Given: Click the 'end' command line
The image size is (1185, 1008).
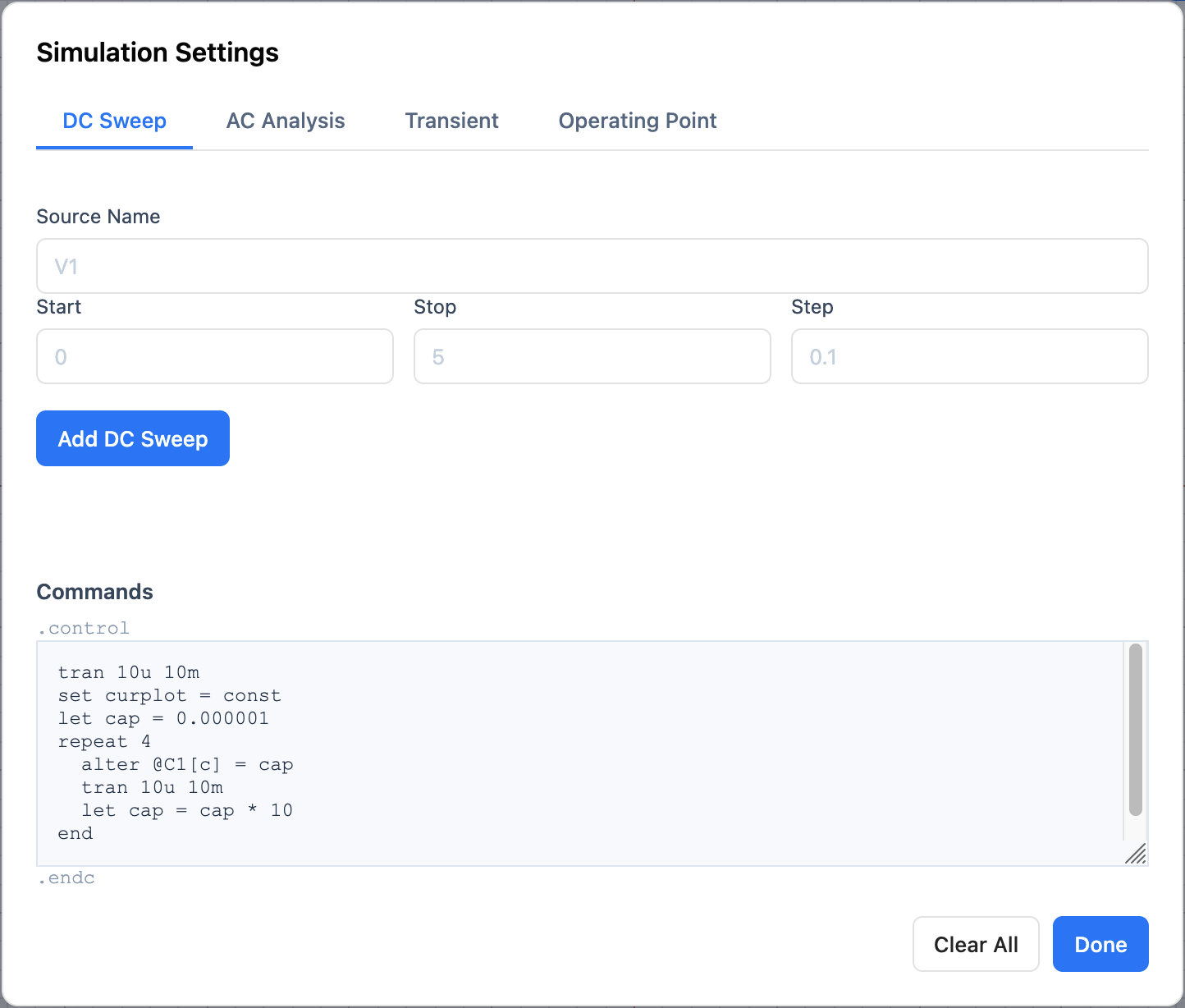Looking at the screenshot, I should pos(75,833).
